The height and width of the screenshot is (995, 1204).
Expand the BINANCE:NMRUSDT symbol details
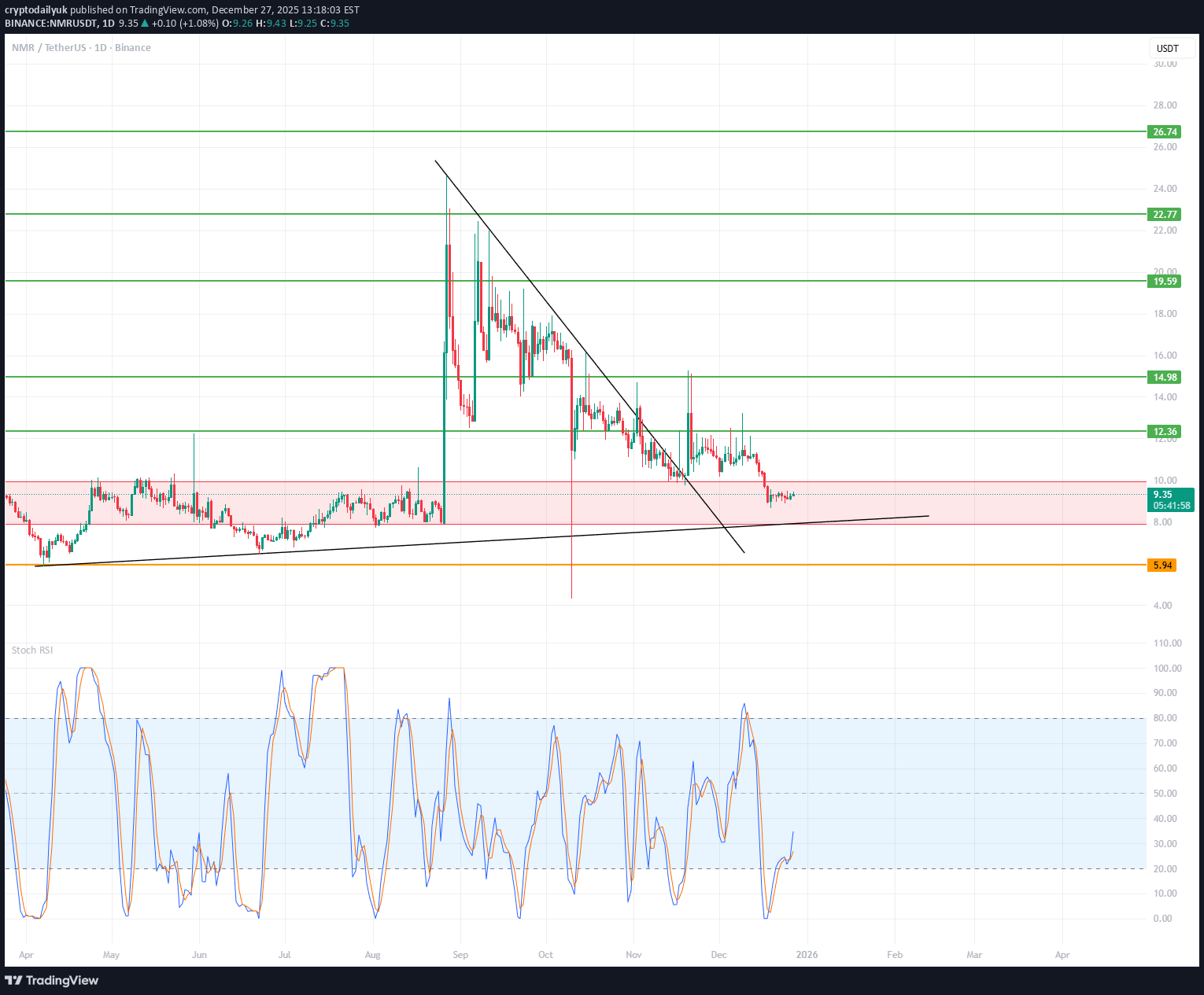[x=50, y=24]
